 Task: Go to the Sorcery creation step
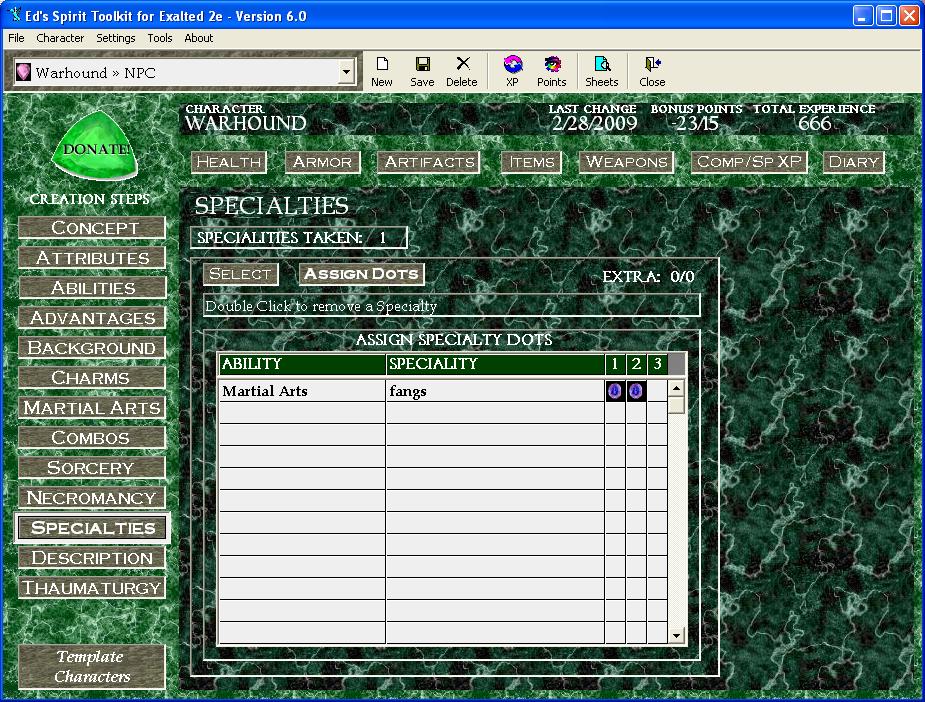pos(92,468)
